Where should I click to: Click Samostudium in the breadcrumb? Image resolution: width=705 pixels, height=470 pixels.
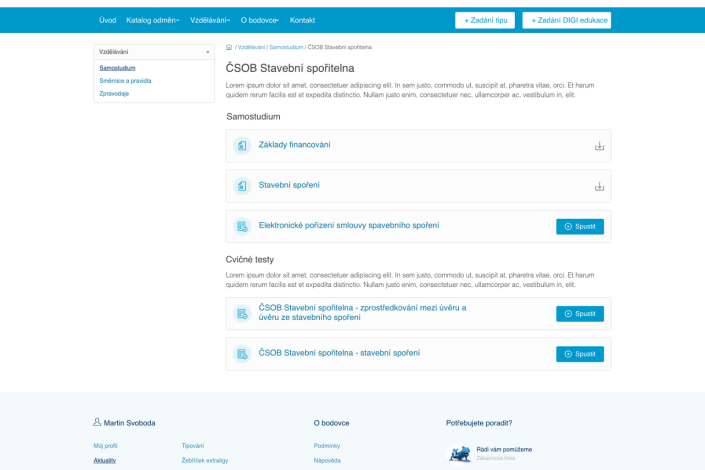tap(286, 47)
